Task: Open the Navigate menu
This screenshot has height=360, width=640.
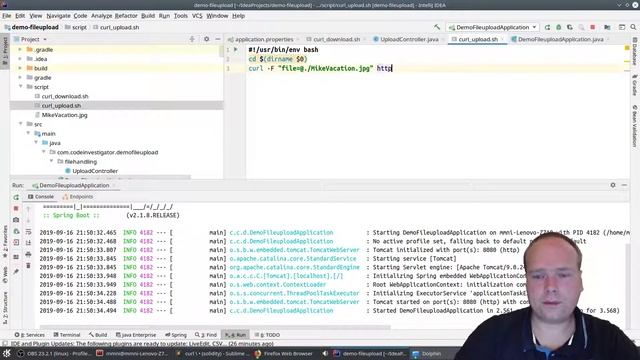Action: coord(58,16)
